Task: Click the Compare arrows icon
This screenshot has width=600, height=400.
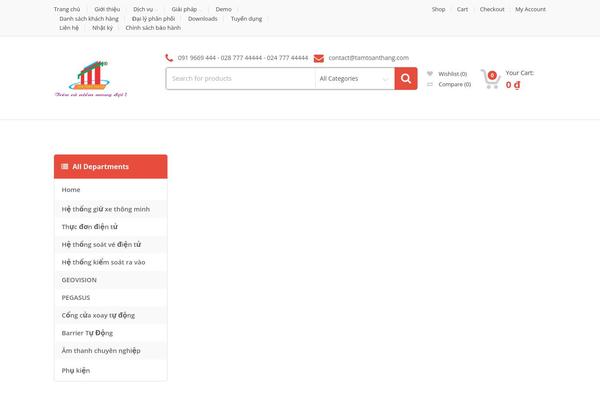Action: [430, 84]
